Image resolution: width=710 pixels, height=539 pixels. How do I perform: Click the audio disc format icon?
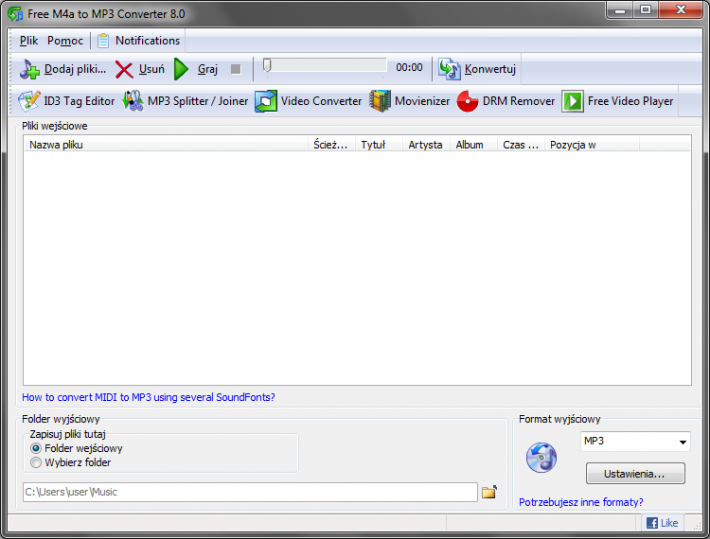pos(541,457)
